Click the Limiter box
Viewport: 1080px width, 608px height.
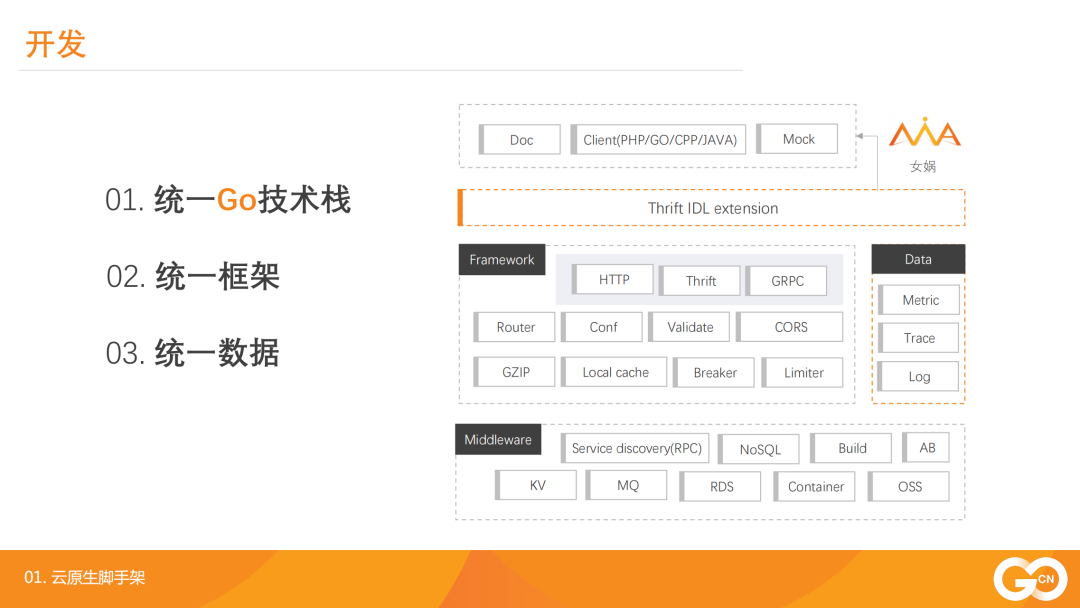[x=802, y=373]
